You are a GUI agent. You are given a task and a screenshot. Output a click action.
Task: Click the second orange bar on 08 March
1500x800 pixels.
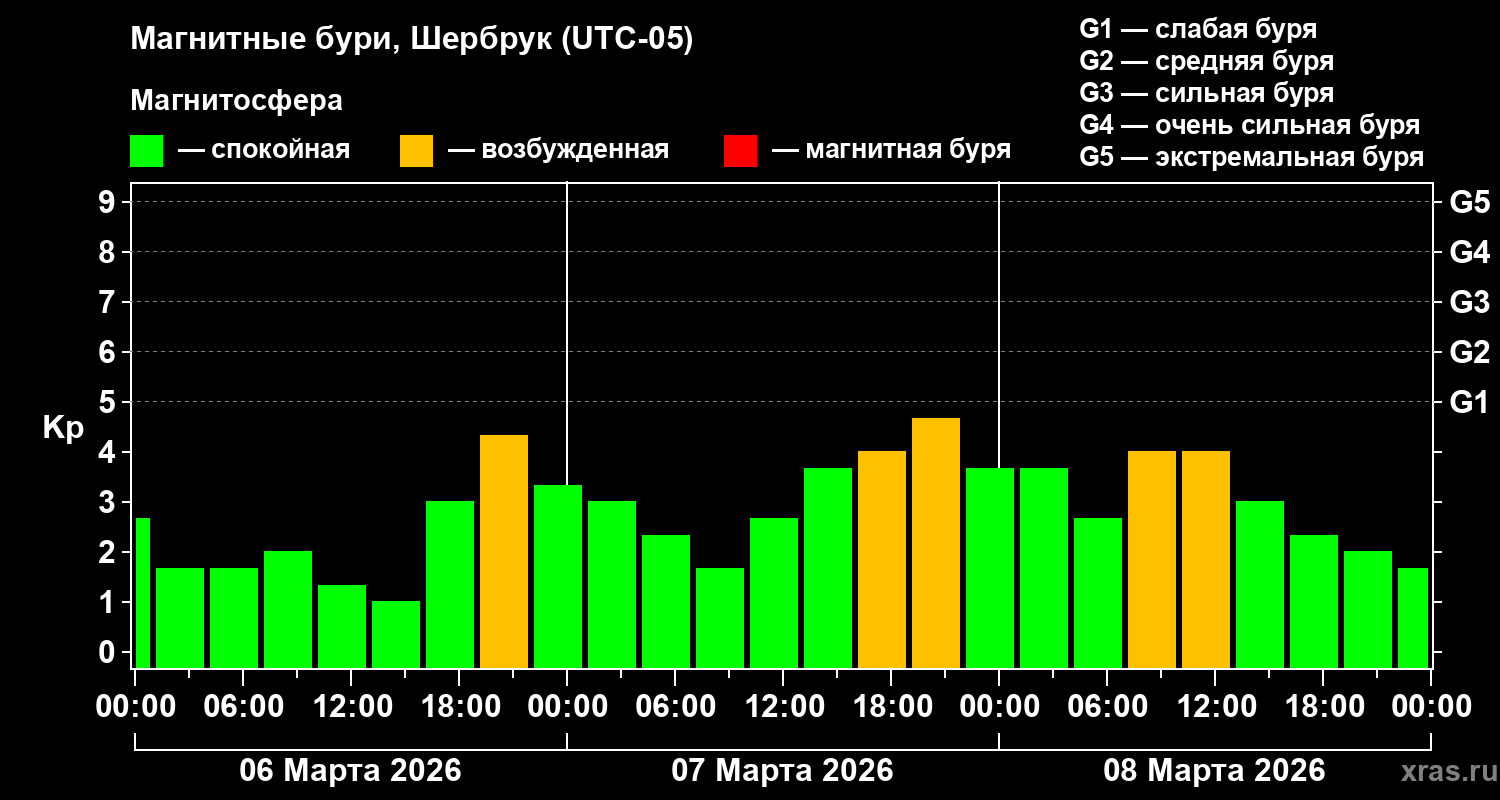(x=1206, y=559)
